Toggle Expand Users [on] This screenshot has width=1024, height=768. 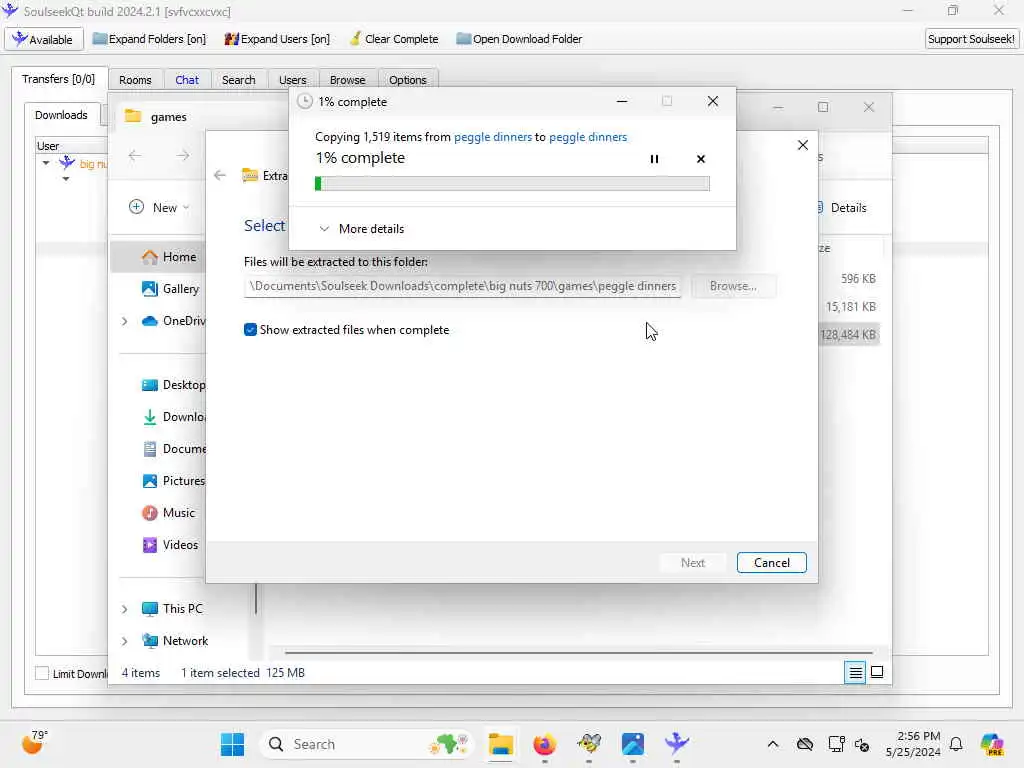click(277, 39)
